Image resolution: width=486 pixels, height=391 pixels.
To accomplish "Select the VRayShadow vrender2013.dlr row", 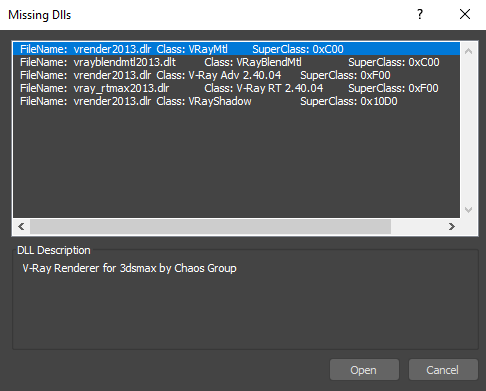I will [236, 101].
